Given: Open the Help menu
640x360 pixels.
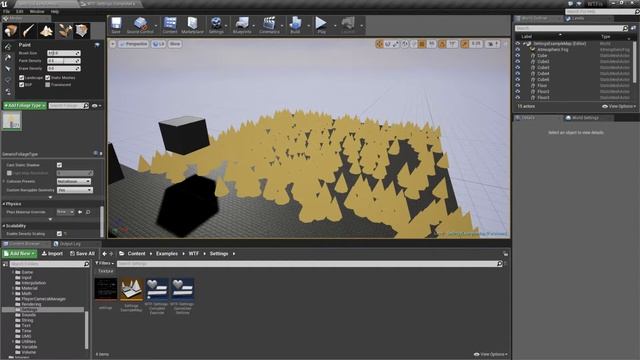Looking at the screenshot, I should pyautogui.click(x=55, y=11).
